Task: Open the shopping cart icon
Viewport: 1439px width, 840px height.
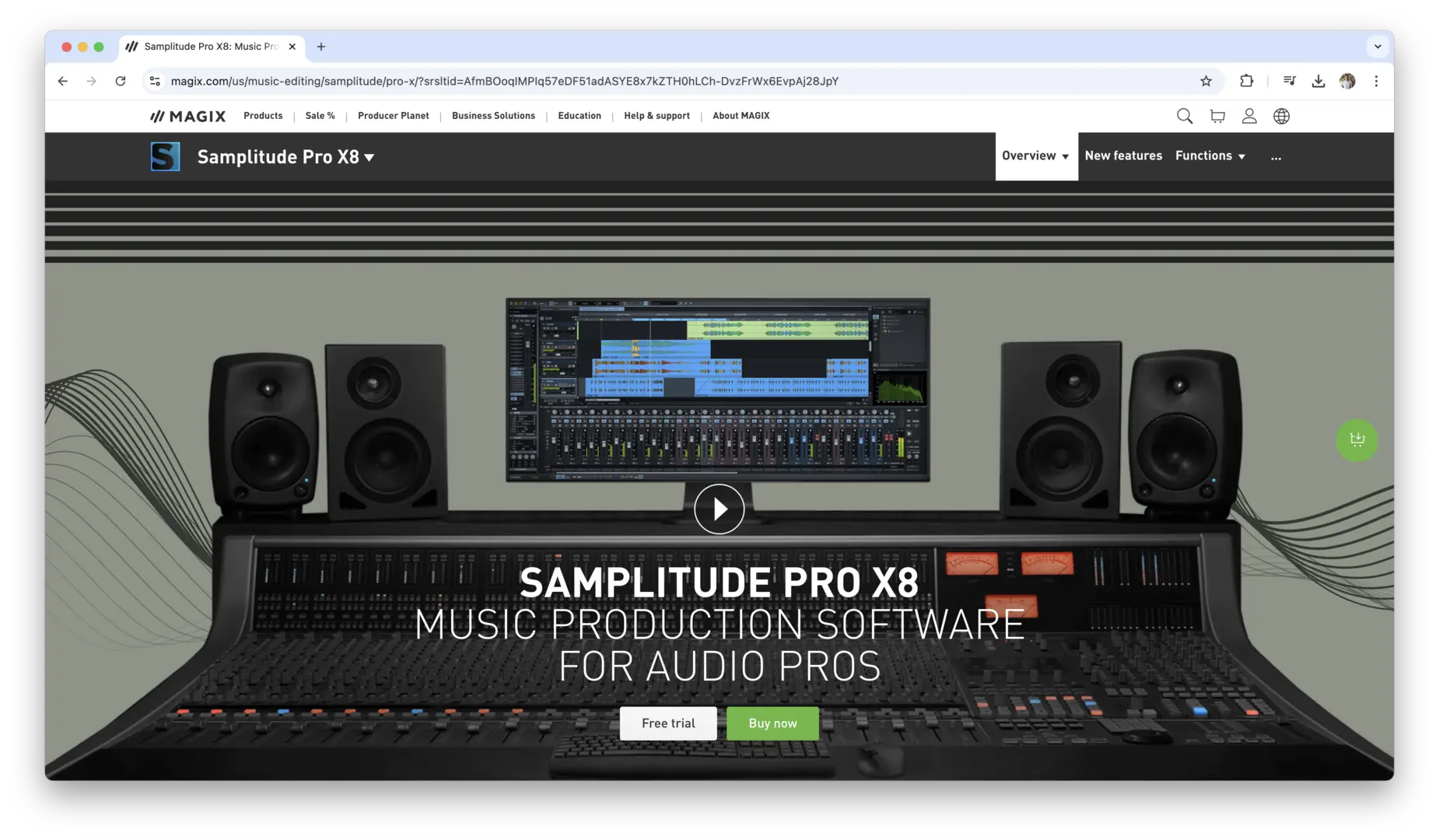Action: click(x=1217, y=116)
